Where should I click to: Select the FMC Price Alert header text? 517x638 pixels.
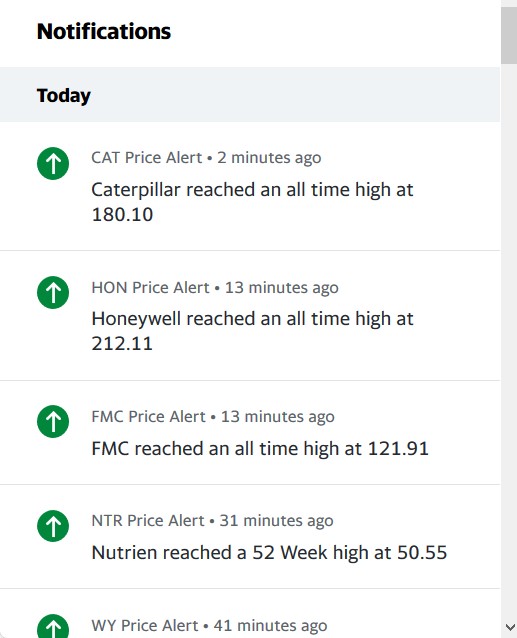tap(148, 416)
